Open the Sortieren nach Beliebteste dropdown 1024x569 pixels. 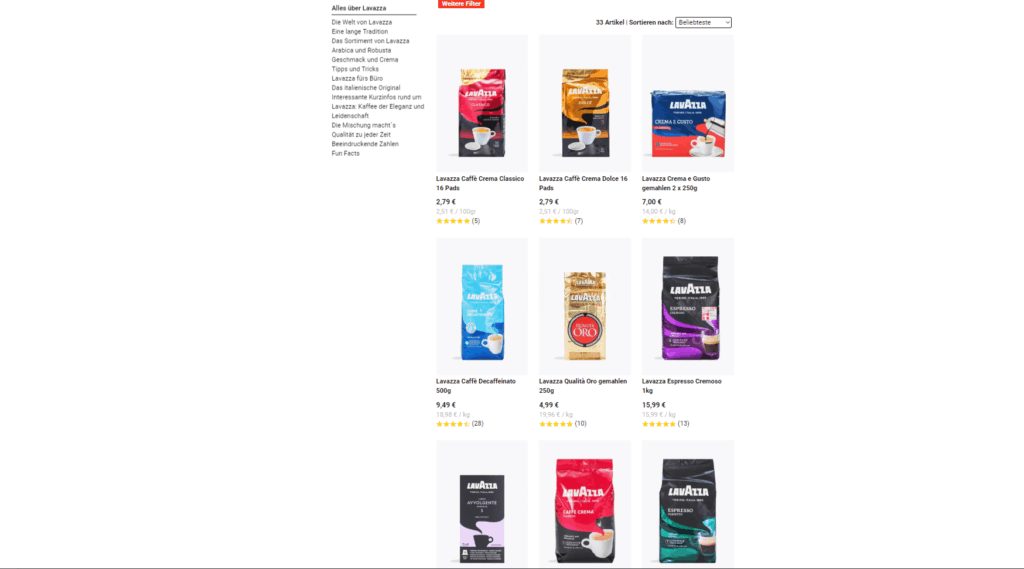[x=703, y=22]
